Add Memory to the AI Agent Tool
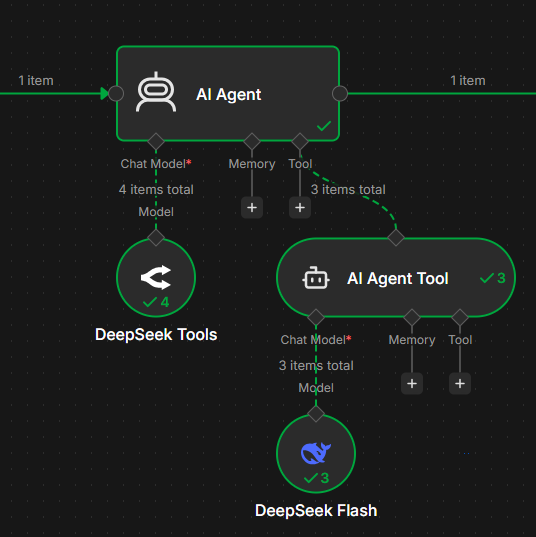This screenshot has height=537, width=536. pyautogui.click(x=412, y=384)
